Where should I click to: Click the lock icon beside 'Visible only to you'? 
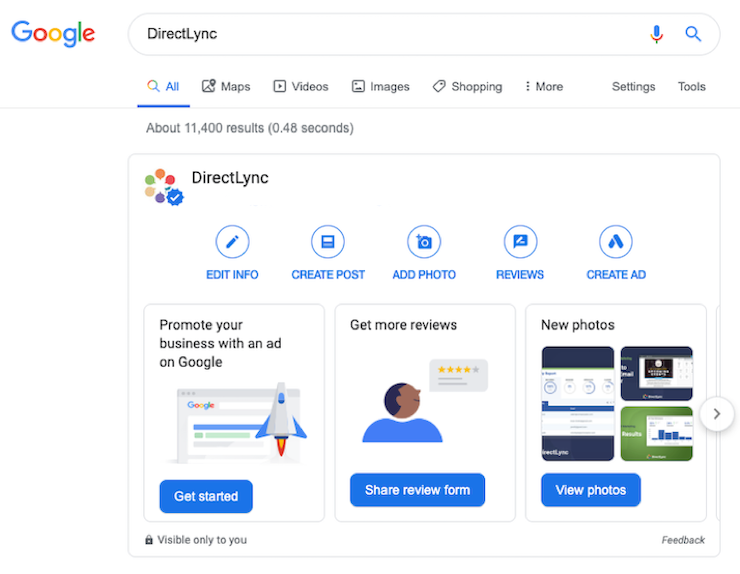(x=149, y=540)
